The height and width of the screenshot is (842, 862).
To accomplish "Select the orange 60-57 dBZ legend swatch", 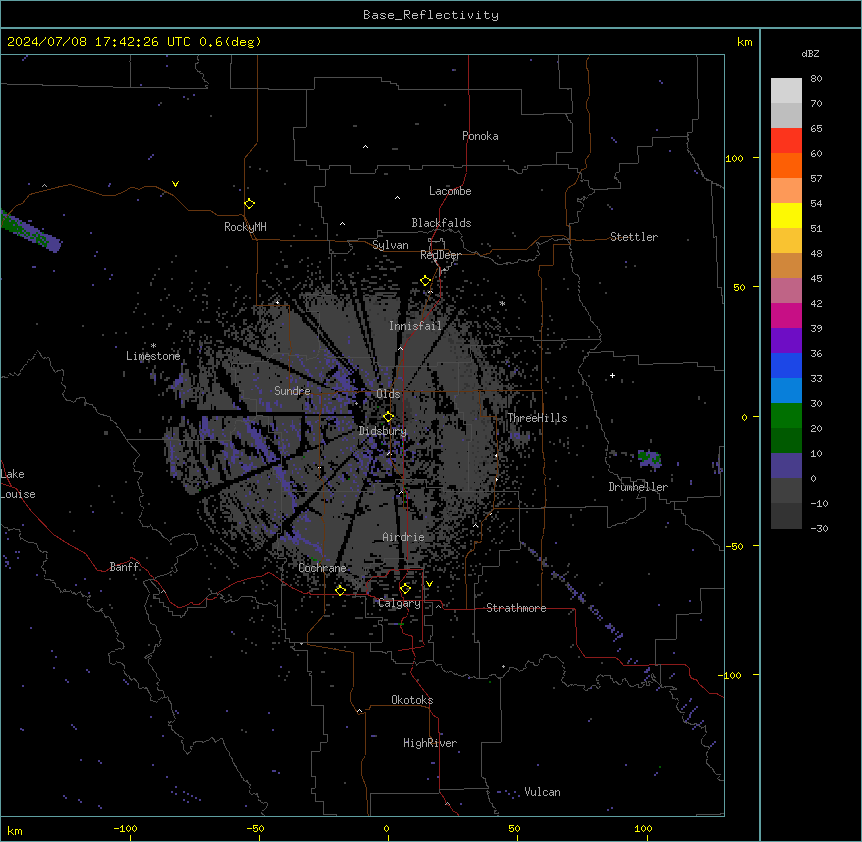I will pos(786,165).
